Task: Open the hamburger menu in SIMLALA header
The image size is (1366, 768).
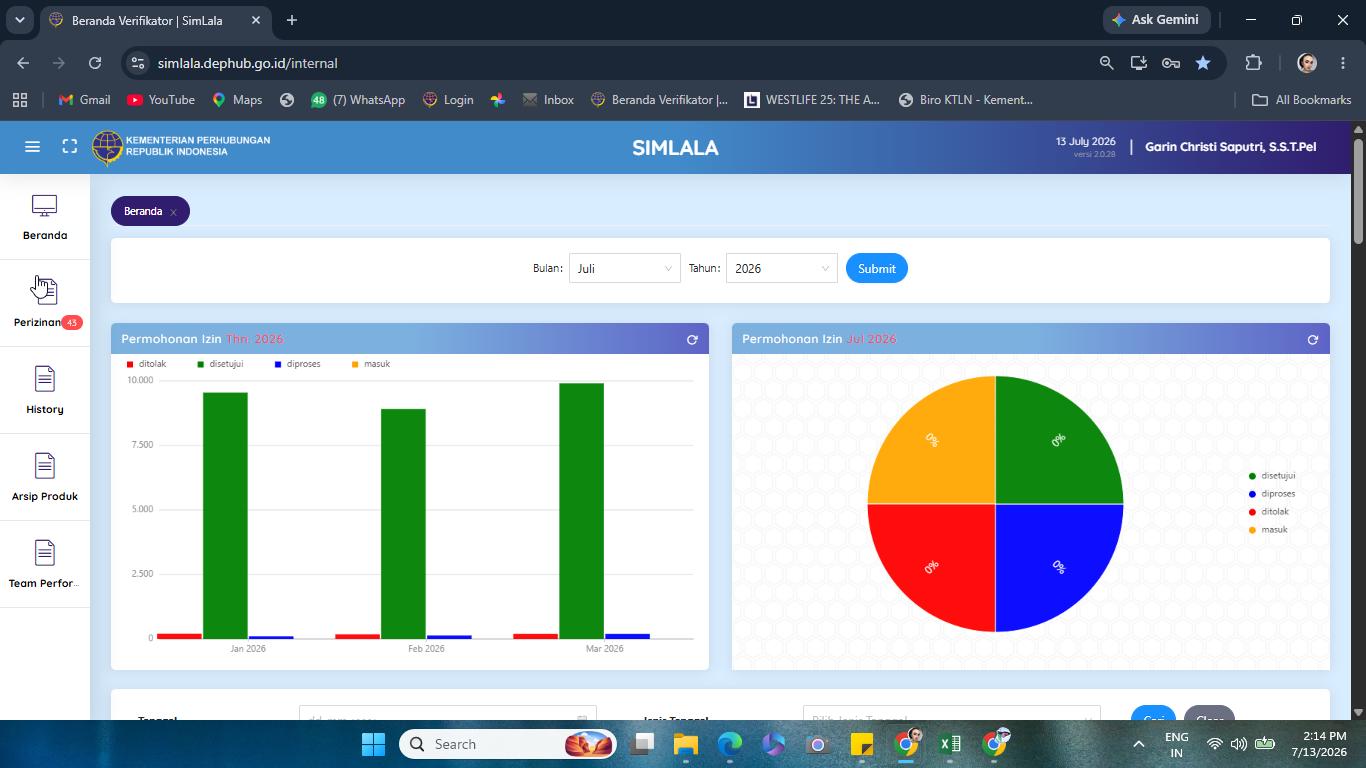Action: pos(32,147)
